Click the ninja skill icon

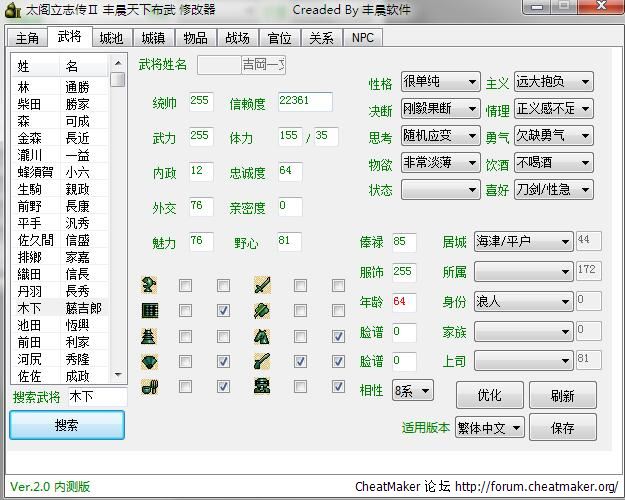click(x=262, y=387)
